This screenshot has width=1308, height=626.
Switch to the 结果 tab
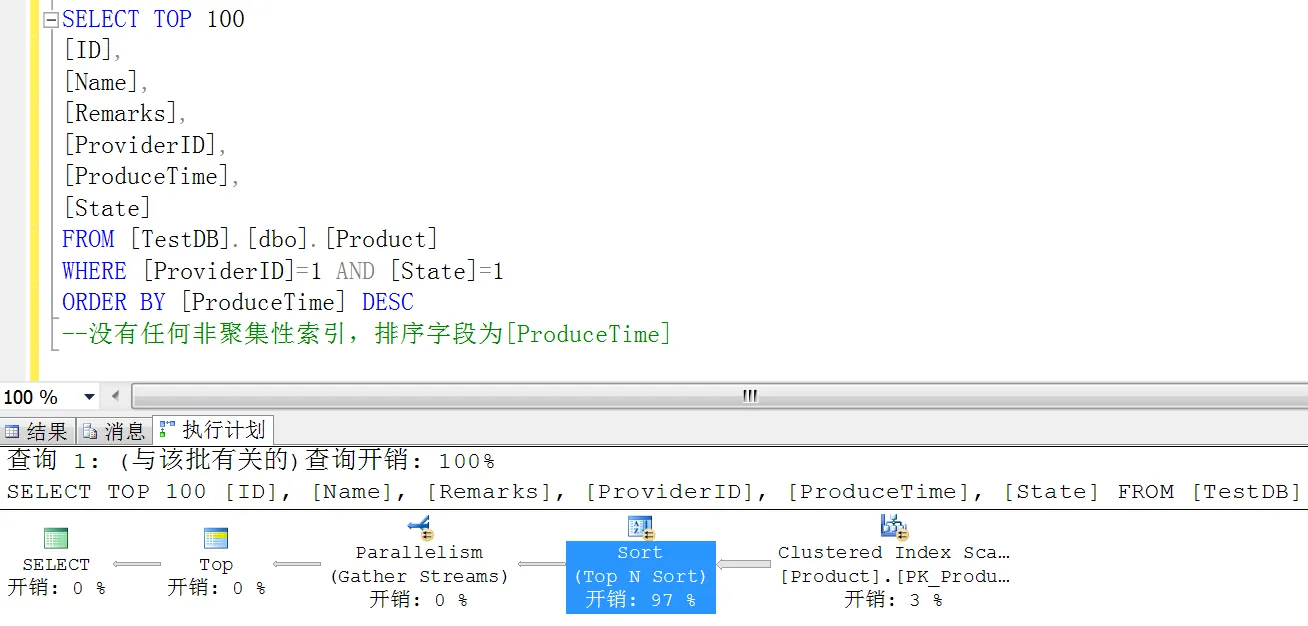[38, 431]
